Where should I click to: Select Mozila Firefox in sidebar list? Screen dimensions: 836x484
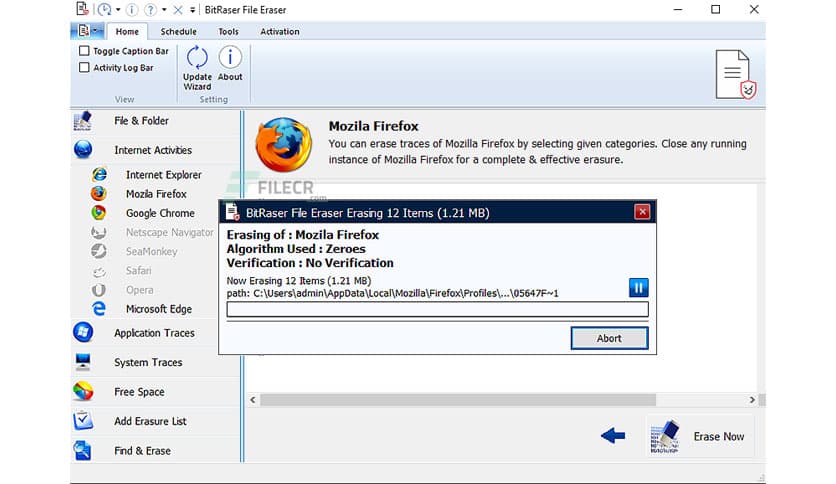156,194
